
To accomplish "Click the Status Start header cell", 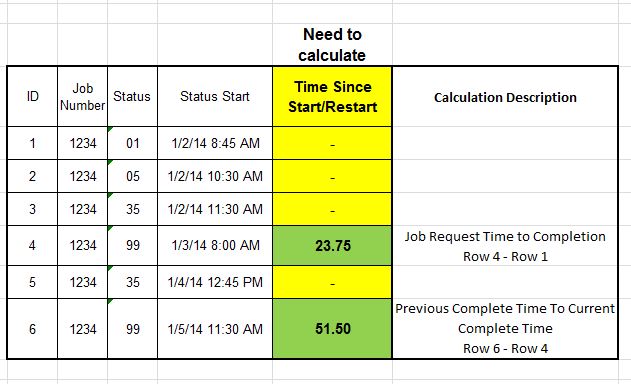I will [x=215, y=97].
